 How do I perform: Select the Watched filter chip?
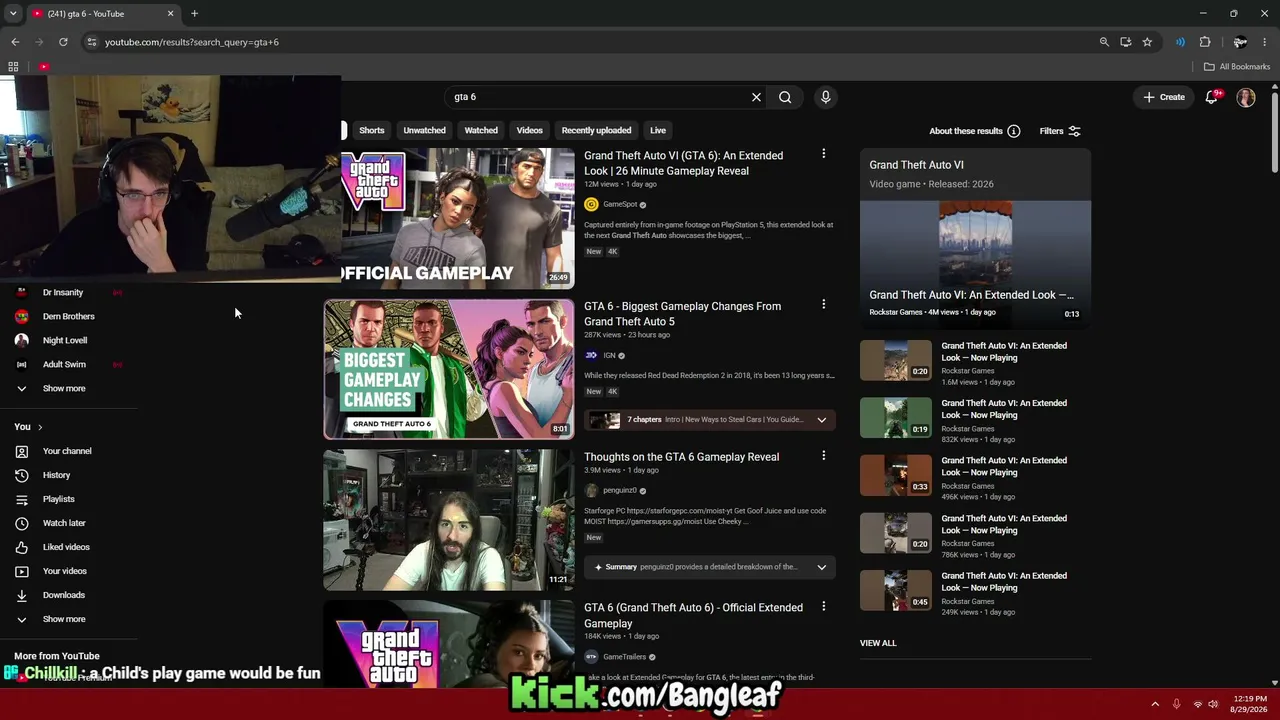click(x=481, y=130)
